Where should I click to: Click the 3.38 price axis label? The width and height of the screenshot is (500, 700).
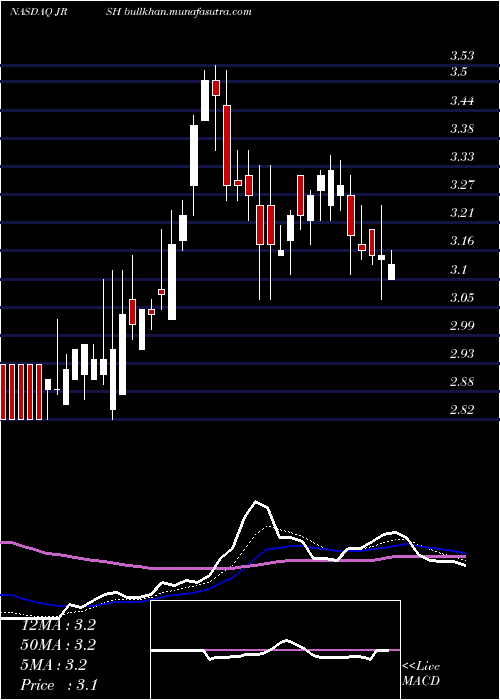tap(462, 129)
